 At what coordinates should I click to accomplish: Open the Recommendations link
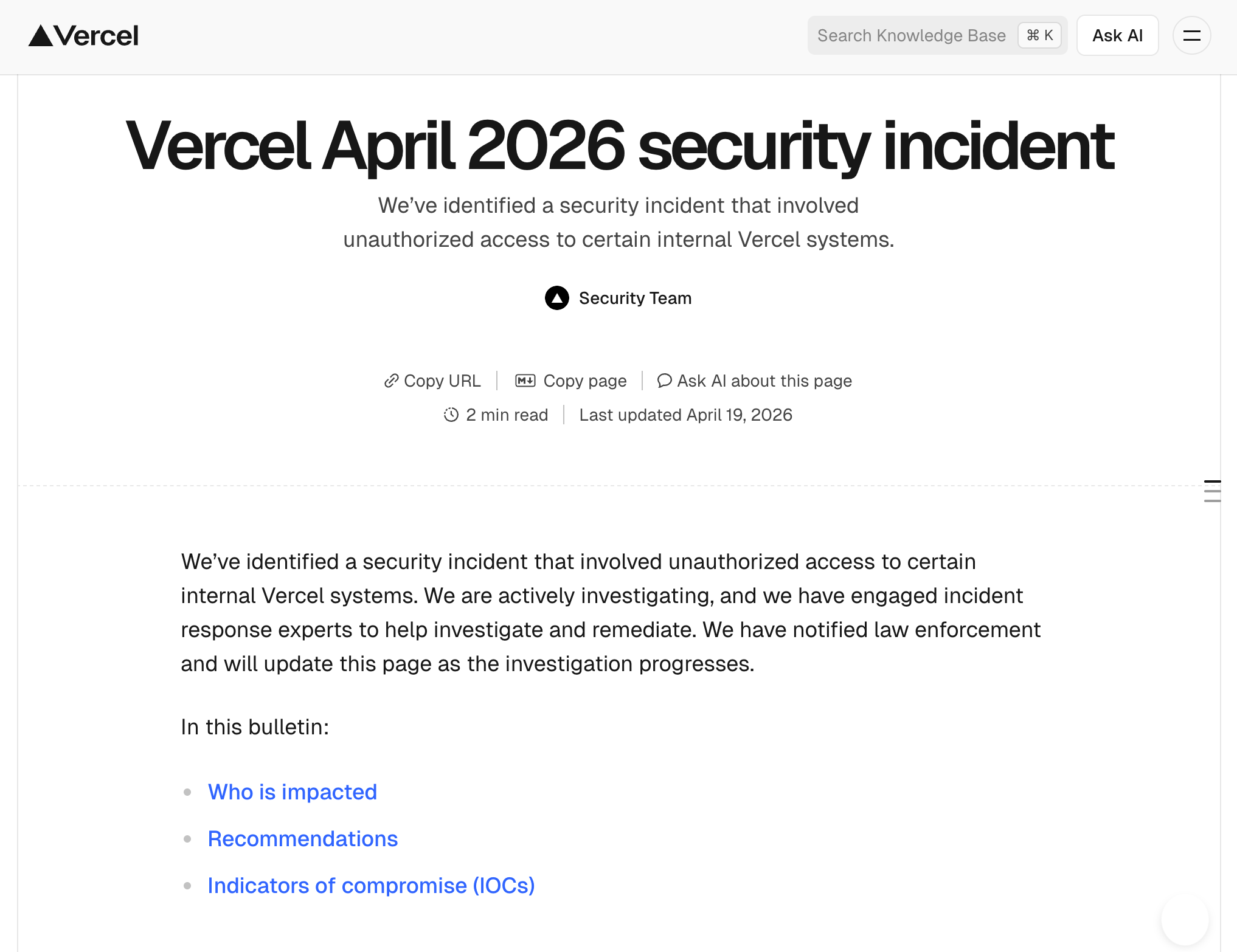302,838
